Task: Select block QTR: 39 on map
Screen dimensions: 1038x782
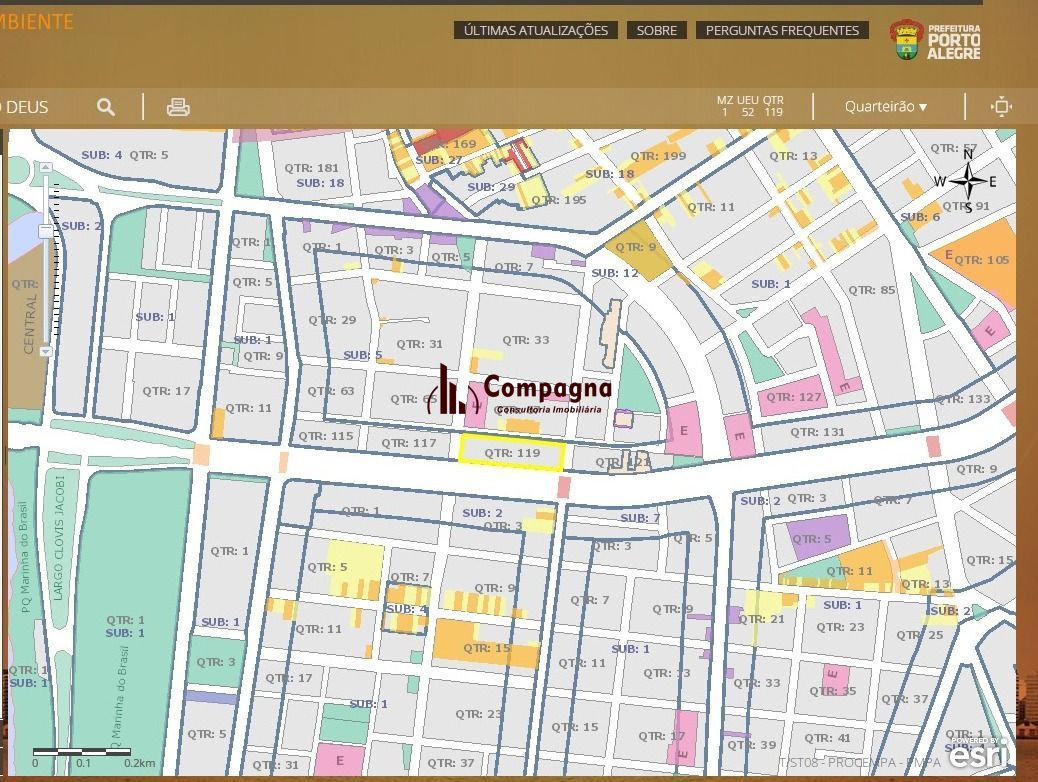Action: pyautogui.click(x=752, y=744)
